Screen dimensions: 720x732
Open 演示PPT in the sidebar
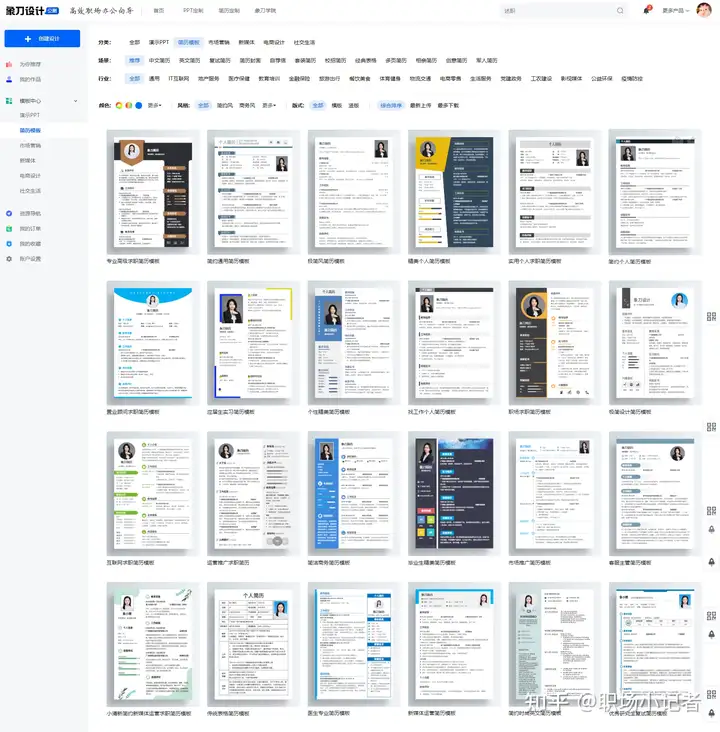(30, 115)
